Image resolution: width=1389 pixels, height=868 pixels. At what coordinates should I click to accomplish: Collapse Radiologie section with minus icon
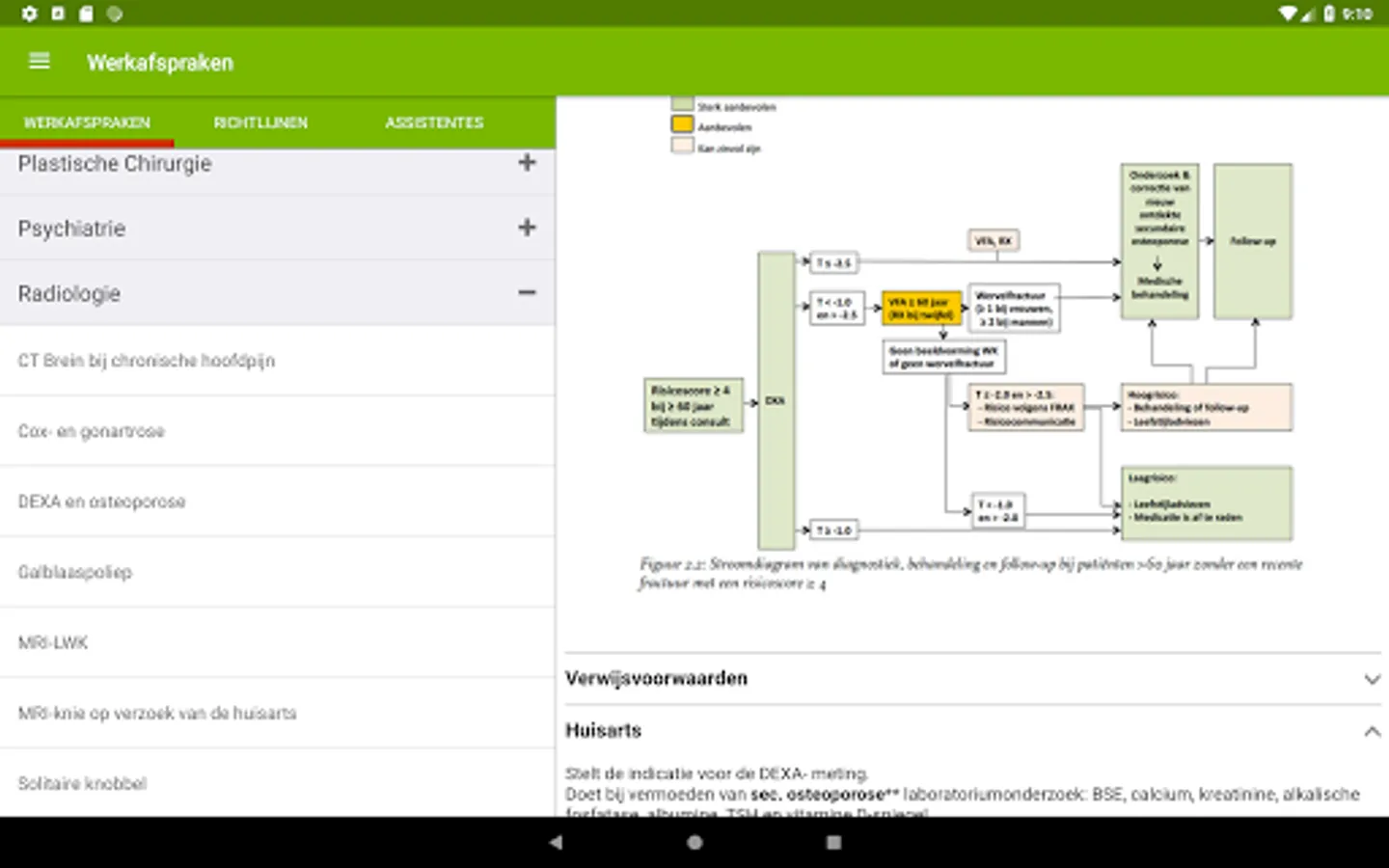(527, 292)
